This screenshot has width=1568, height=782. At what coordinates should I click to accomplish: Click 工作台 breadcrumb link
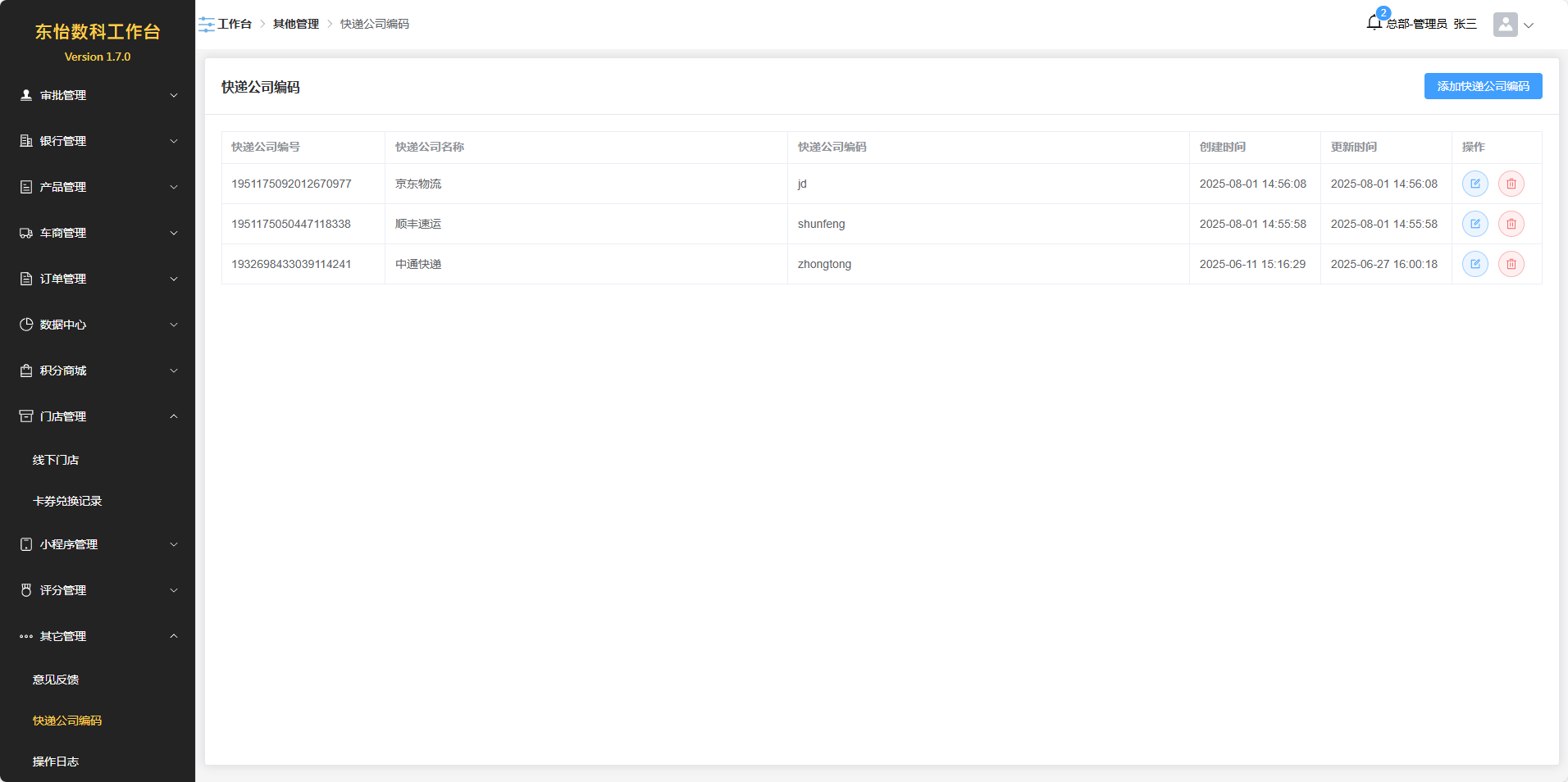click(x=235, y=24)
